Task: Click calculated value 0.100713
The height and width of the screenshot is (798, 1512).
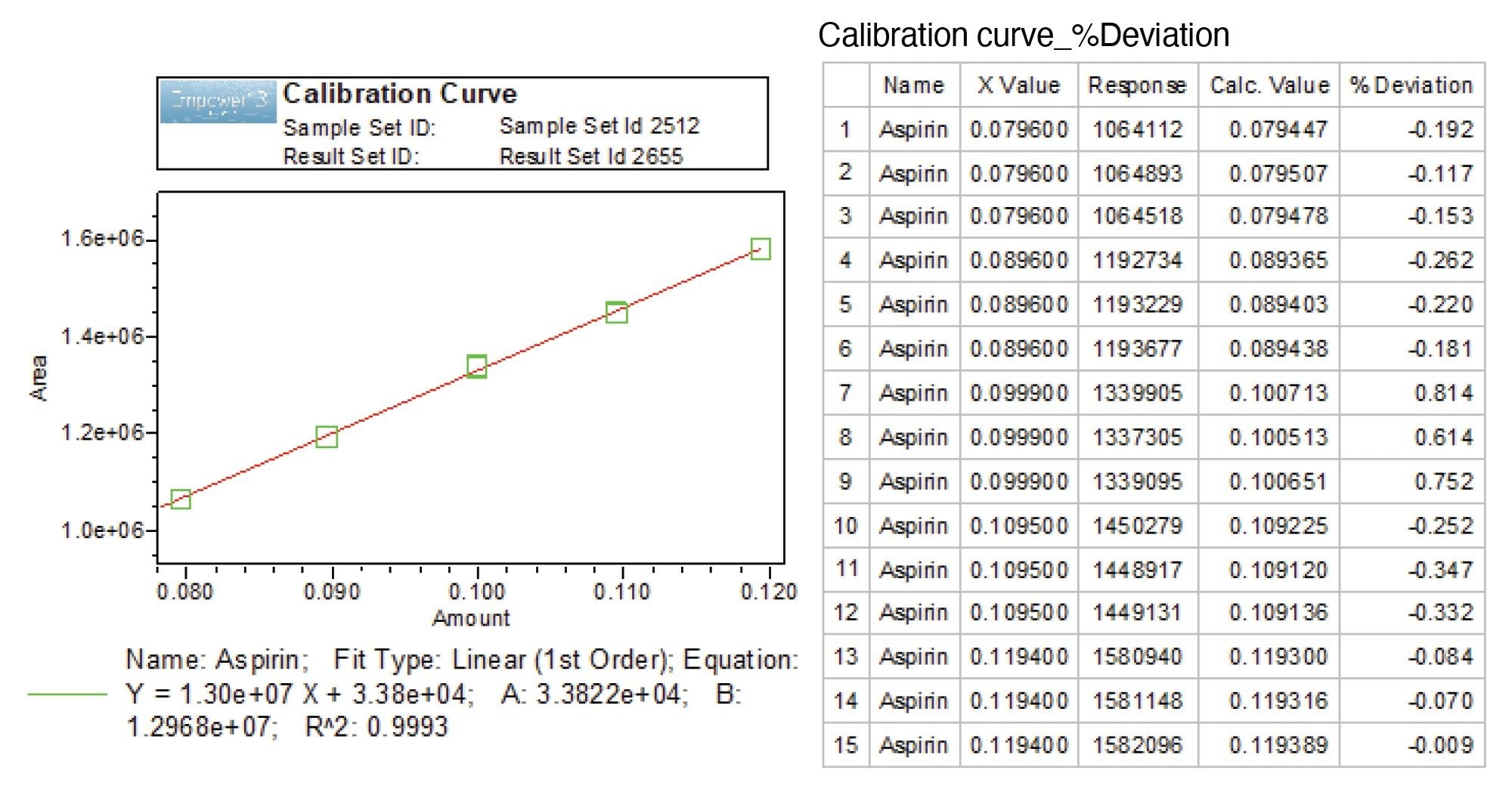Action: tap(1278, 393)
